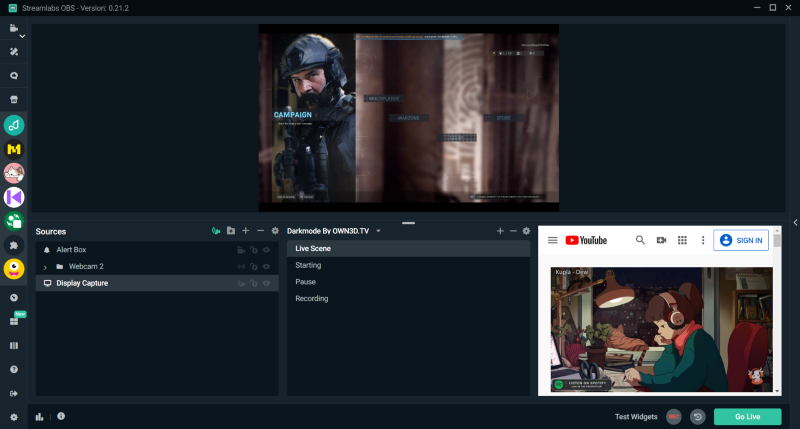Click the info circle icon in footer

click(x=61, y=416)
